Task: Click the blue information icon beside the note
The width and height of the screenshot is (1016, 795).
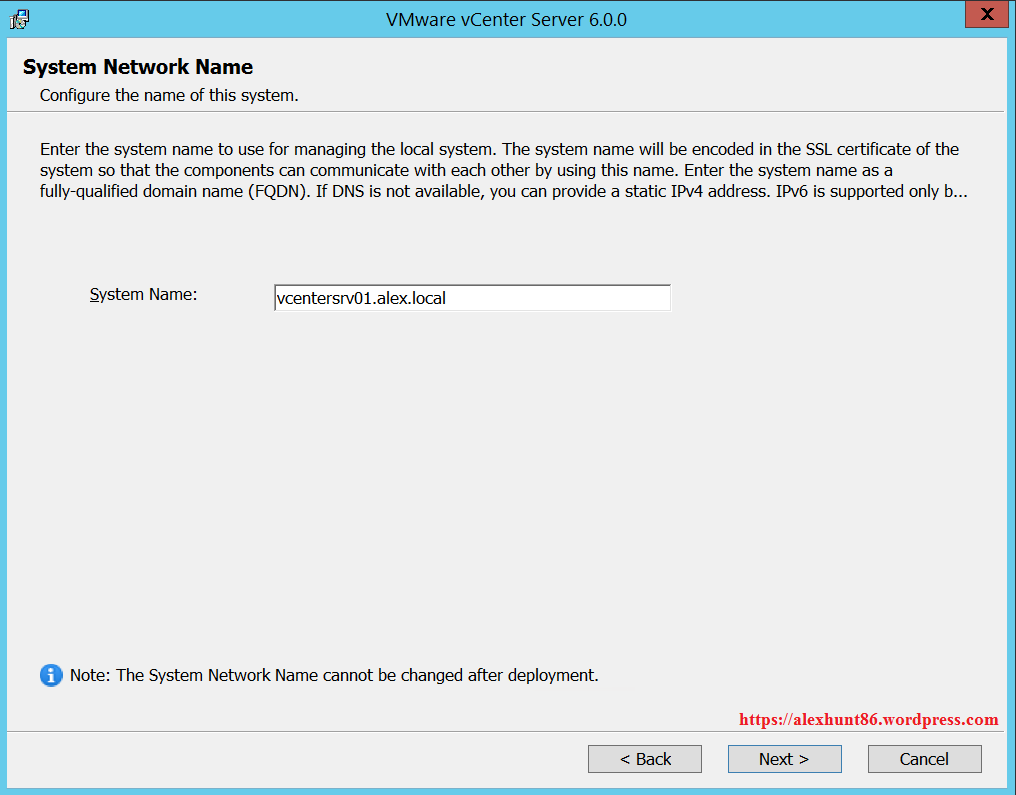Action: point(51,676)
